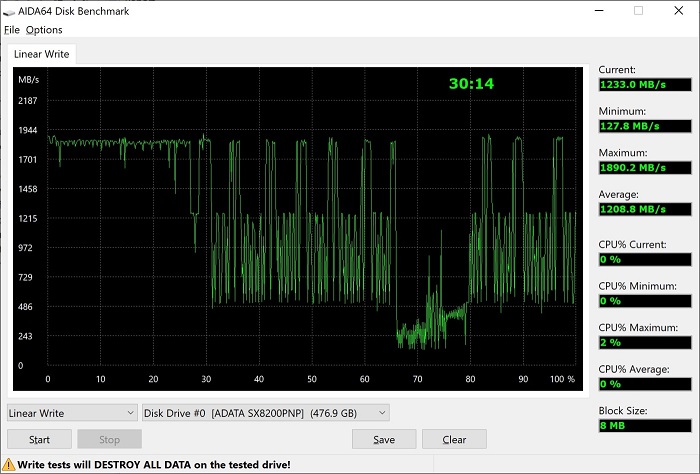Click the DESTROY ALL DATA warning text

(x=154, y=465)
